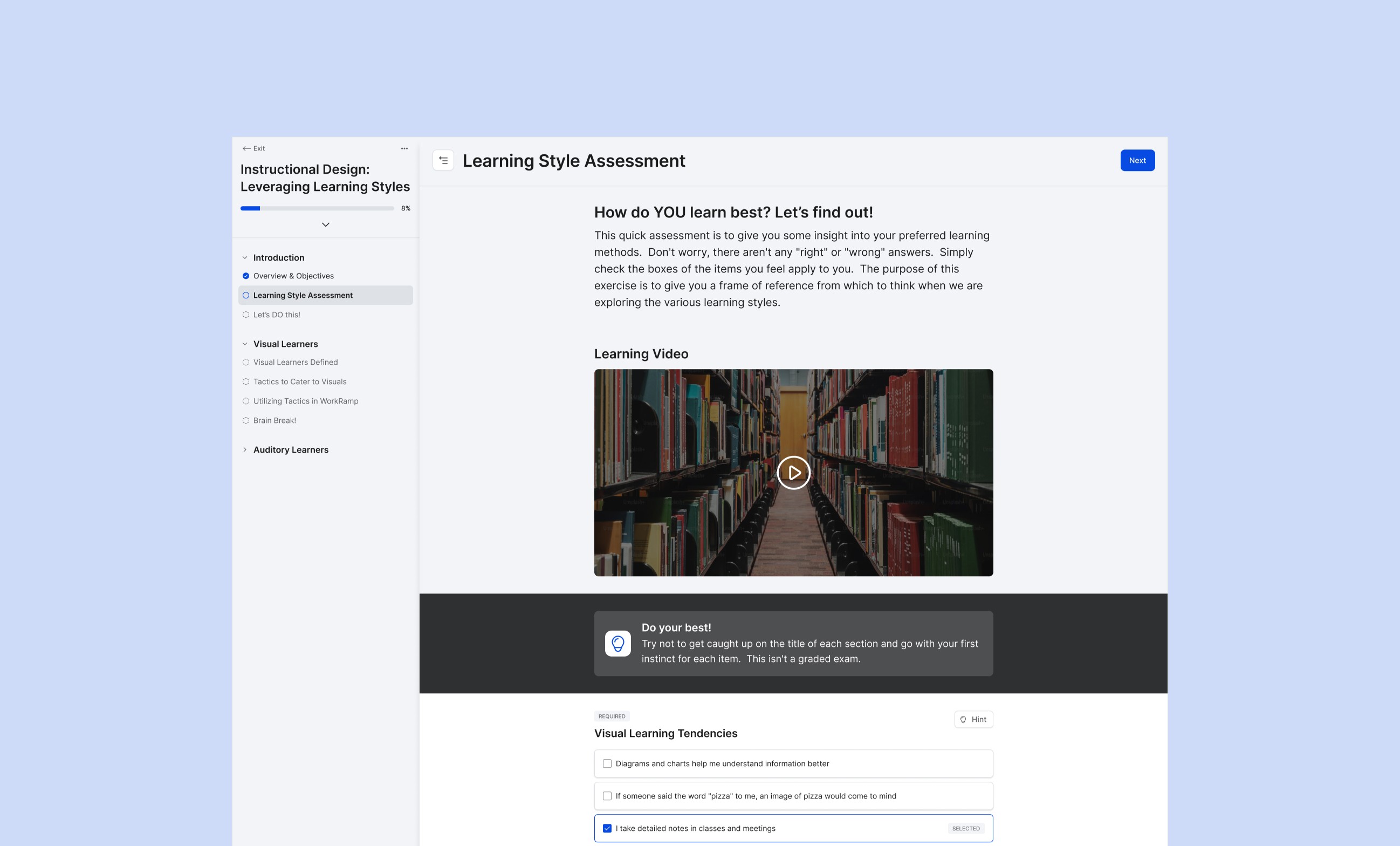Open 'Tactics to Cater to Visuals' lesson
This screenshot has width=1400, height=846.
[x=299, y=381]
